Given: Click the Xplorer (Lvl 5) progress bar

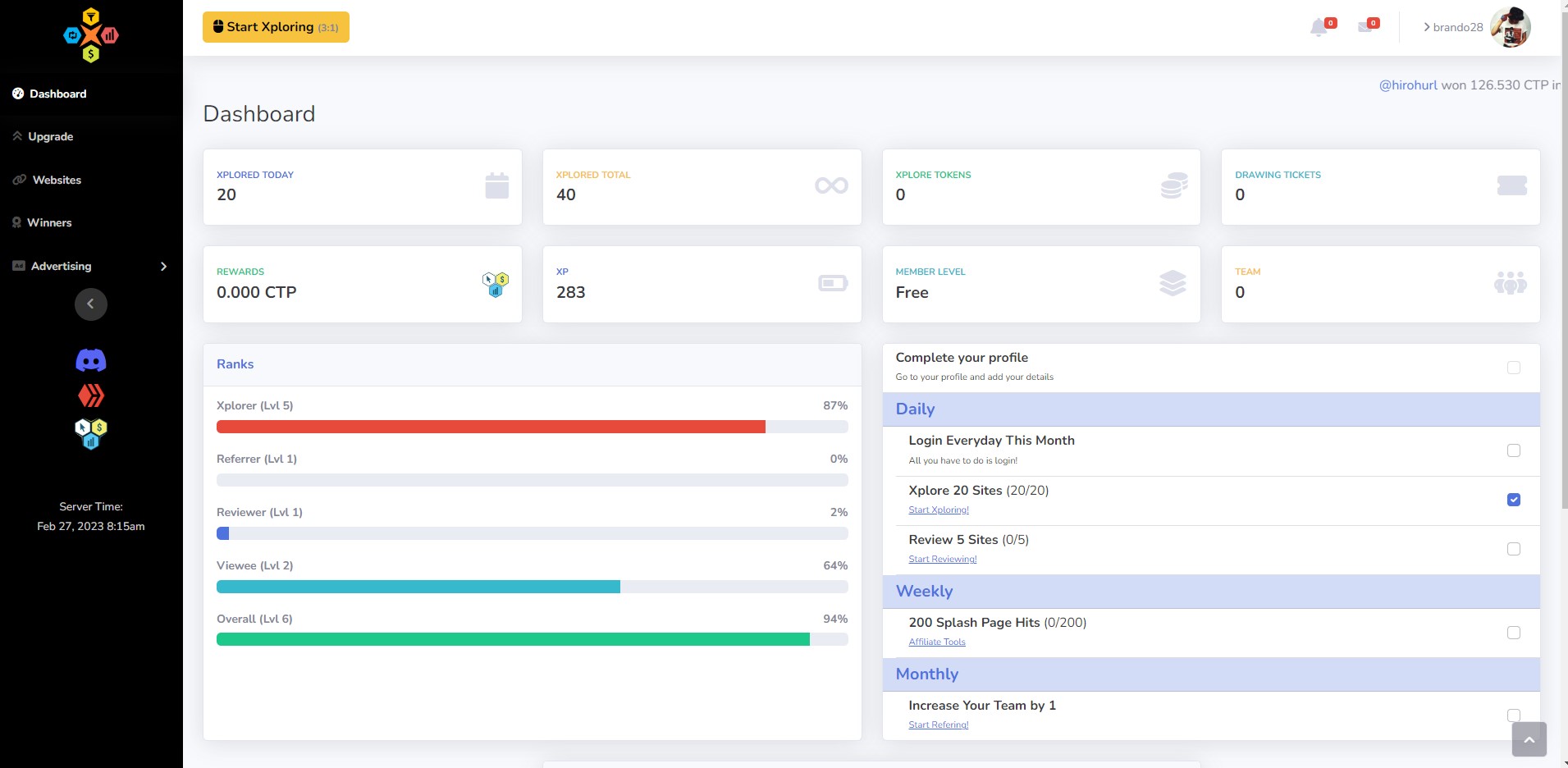Looking at the screenshot, I should pyautogui.click(x=533, y=427).
